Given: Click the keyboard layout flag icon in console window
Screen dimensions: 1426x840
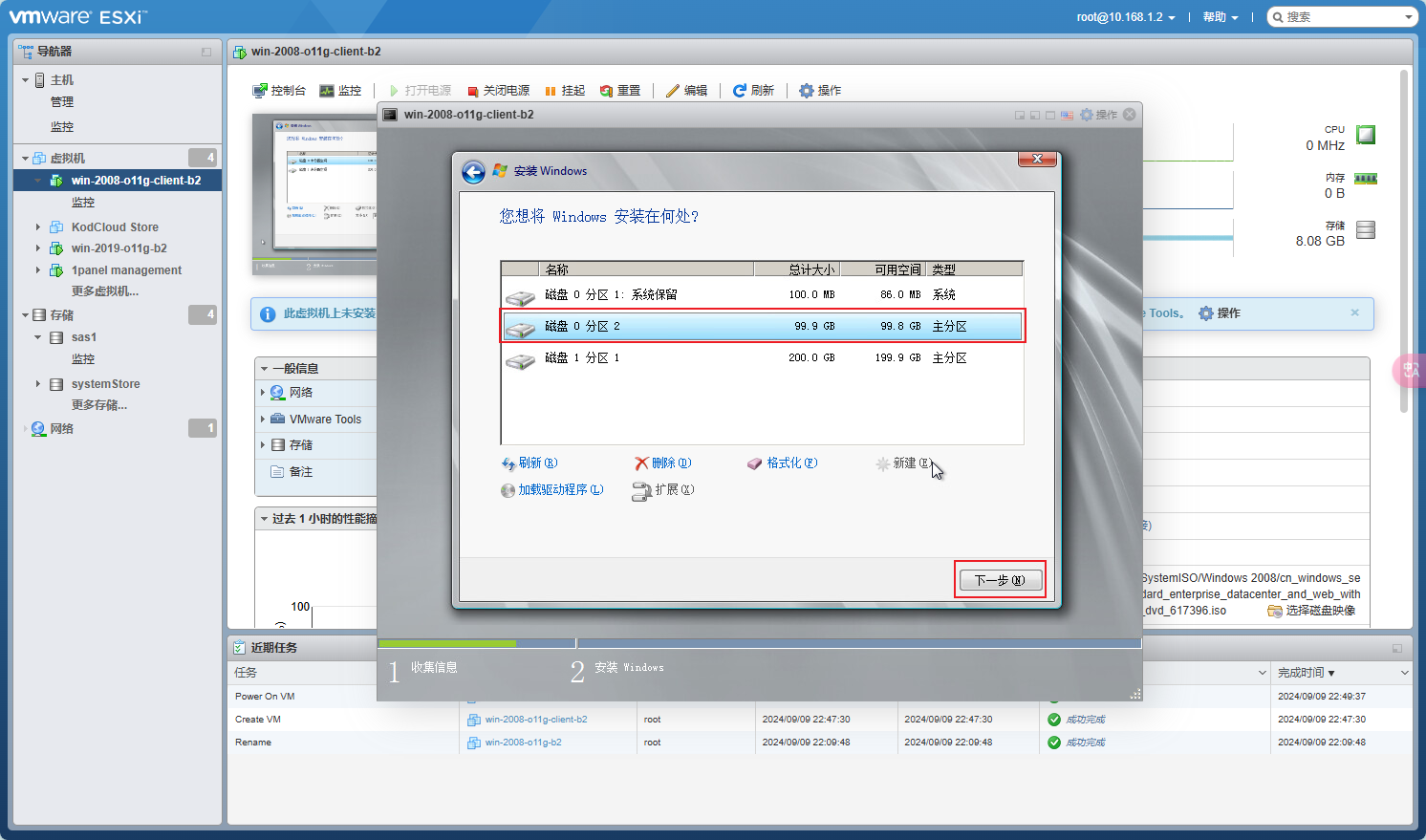Looking at the screenshot, I should 1067,115.
